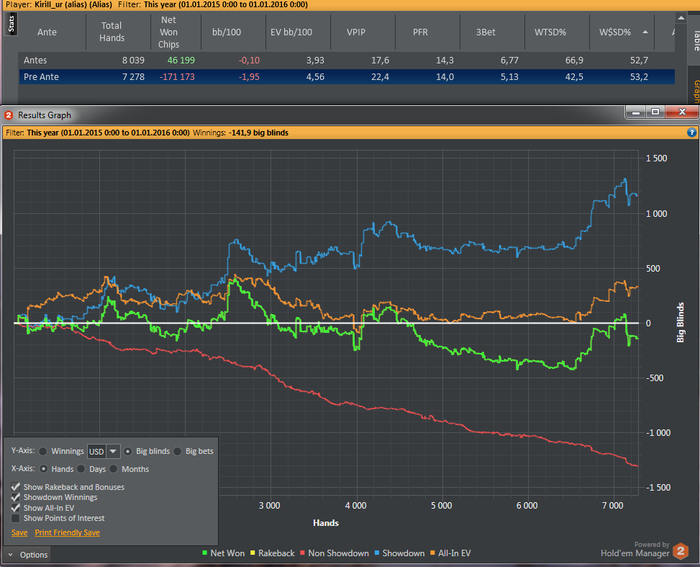Sort by bb/100 column header

pyautogui.click(x=227, y=32)
